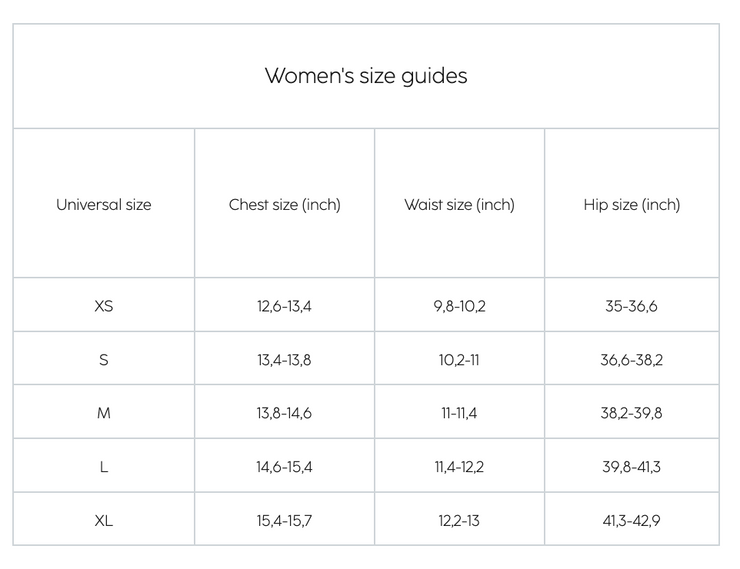Screen dimensions: 740x569
Task: Select the Hip size (inch) header
Action: click(x=632, y=205)
